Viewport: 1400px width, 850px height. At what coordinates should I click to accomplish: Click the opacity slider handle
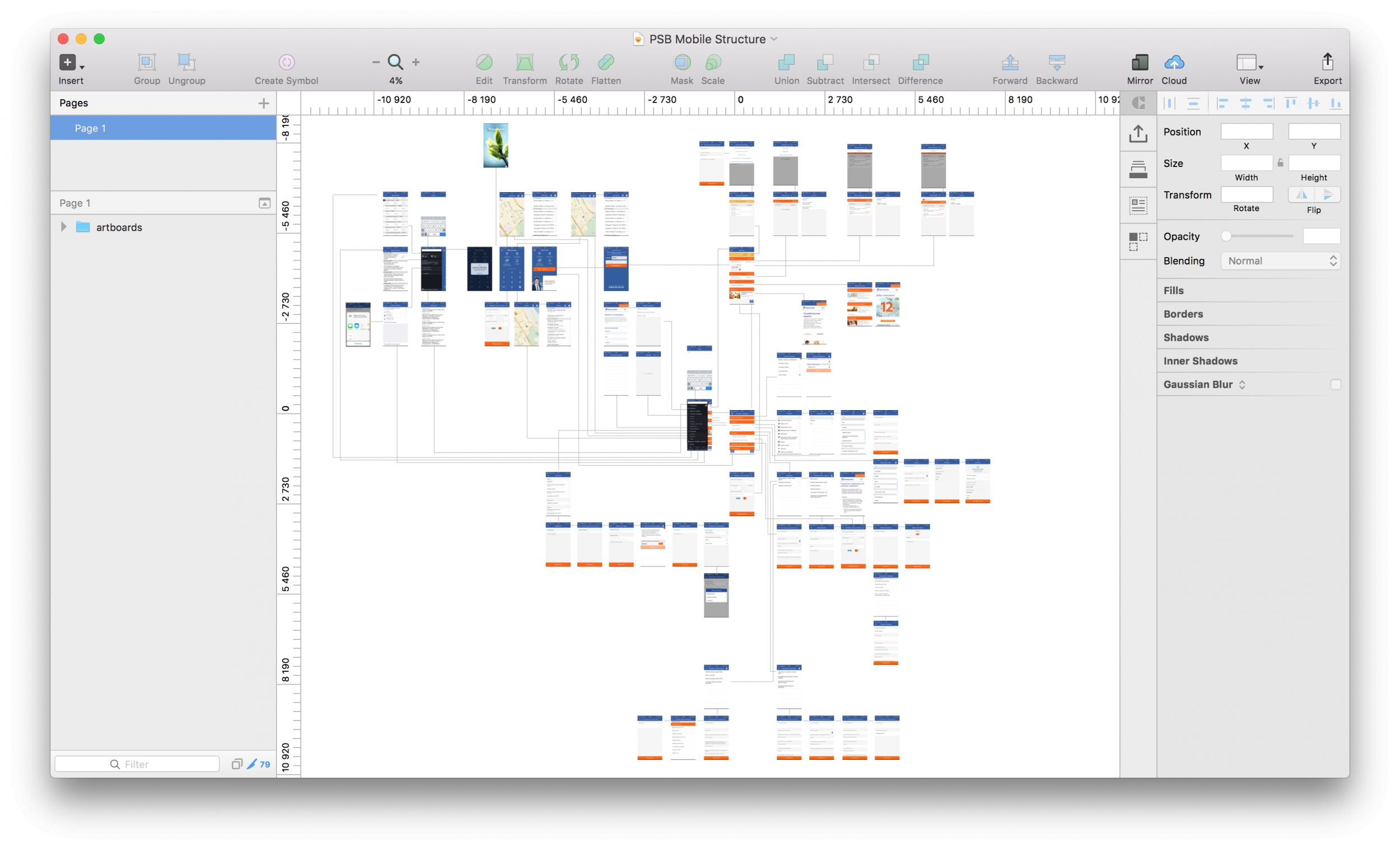click(1226, 236)
